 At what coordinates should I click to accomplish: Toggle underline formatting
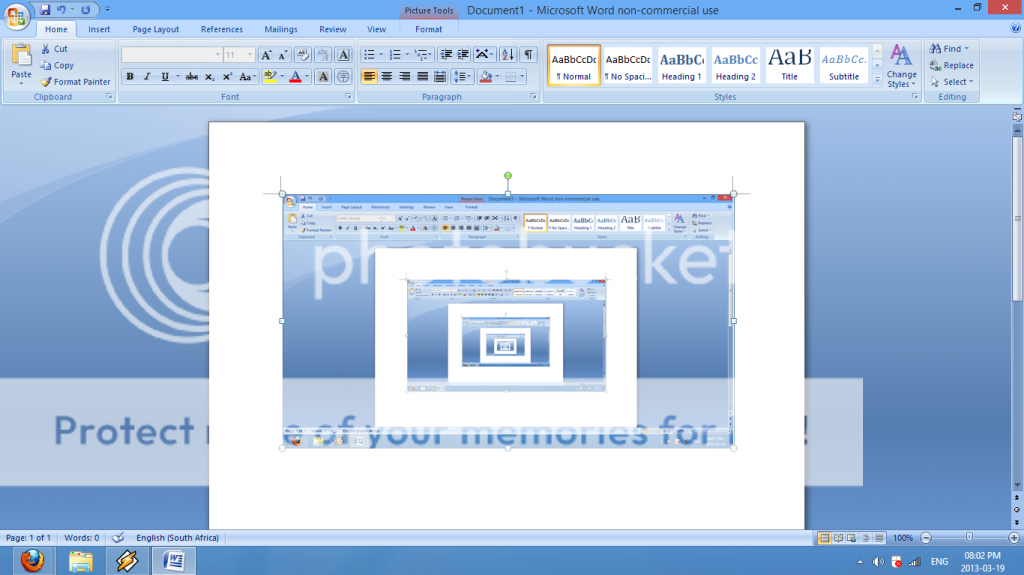[165, 76]
